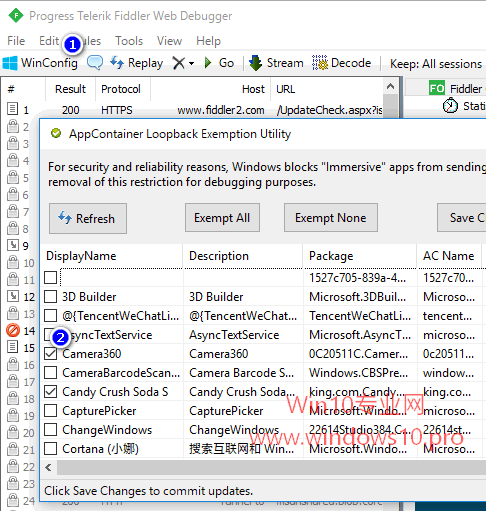Click the Exempt All button
This screenshot has width=486, height=511.
pos(222,218)
